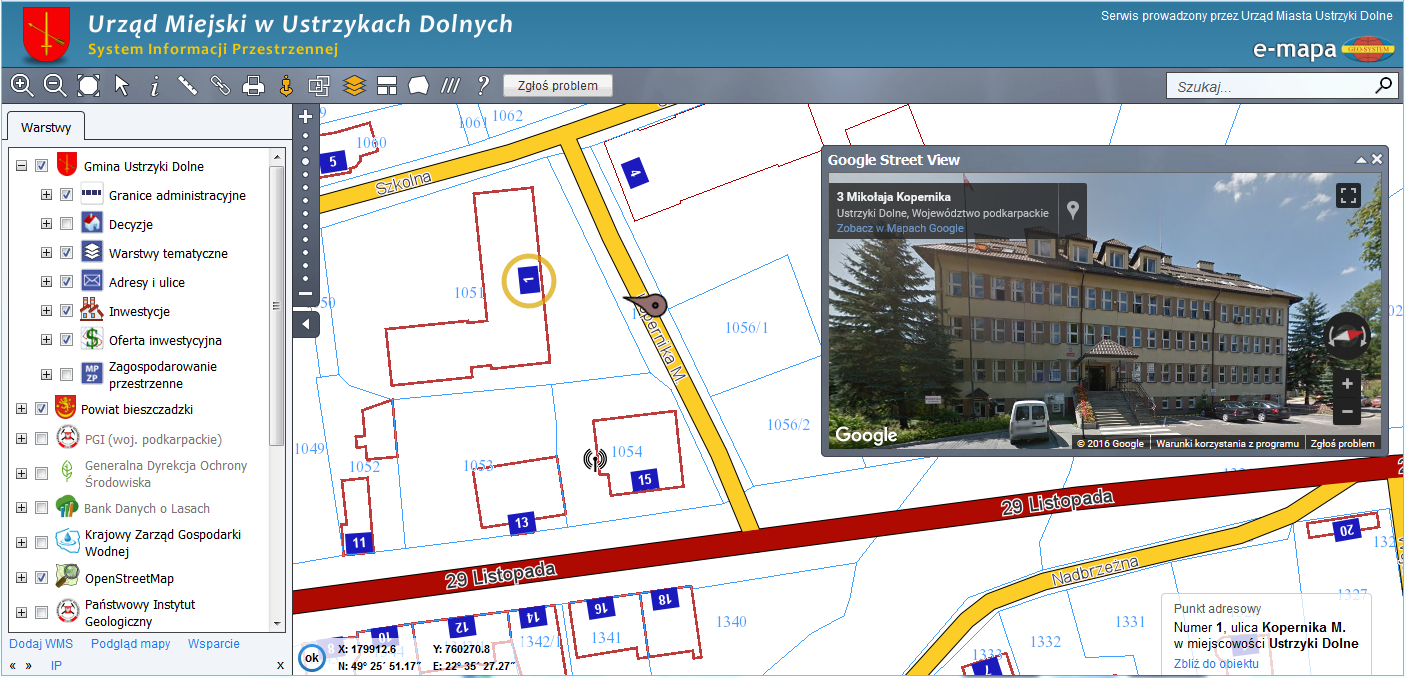The height and width of the screenshot is (678, 1406).
Task: Toggle the orange layers panel icon
Action: [353, 86]
